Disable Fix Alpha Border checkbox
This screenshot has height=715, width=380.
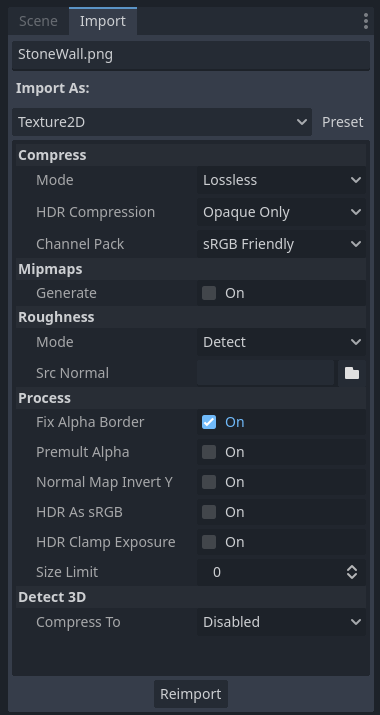point(209,422)
